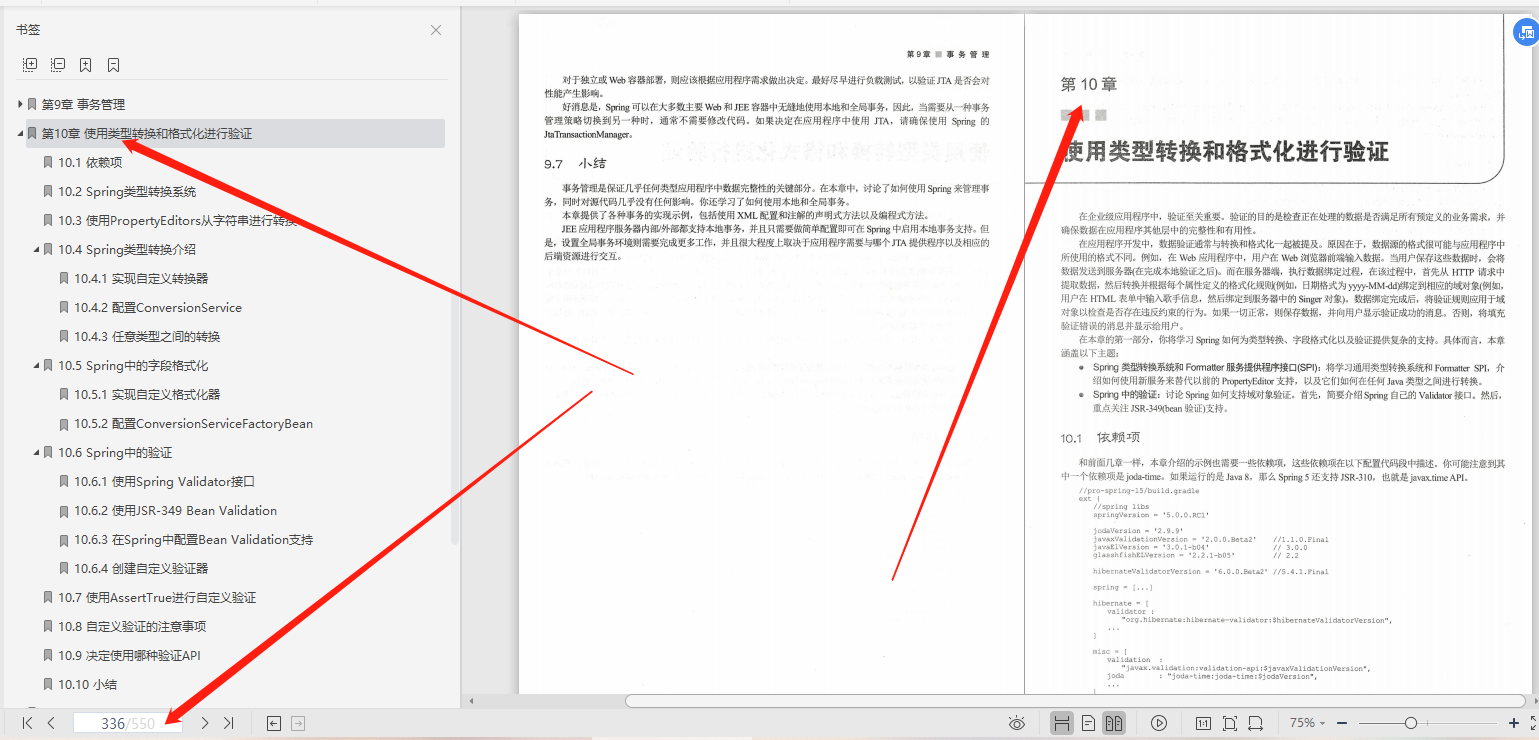1539x740 pixels.
Task: Click the fit page icon
Action: 1230,723
